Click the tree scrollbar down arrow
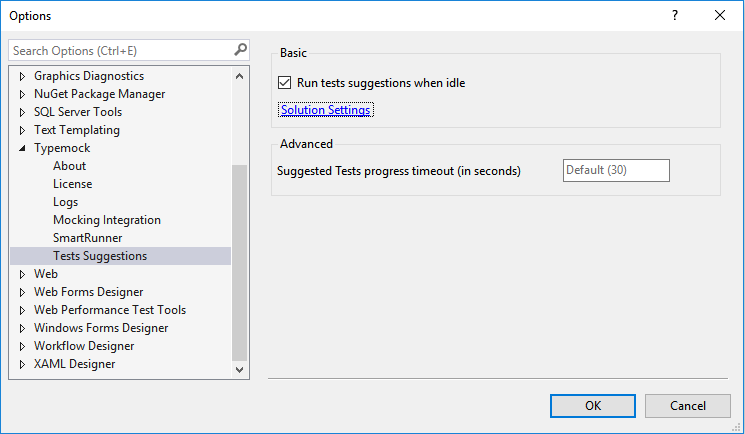 (239, 370)
